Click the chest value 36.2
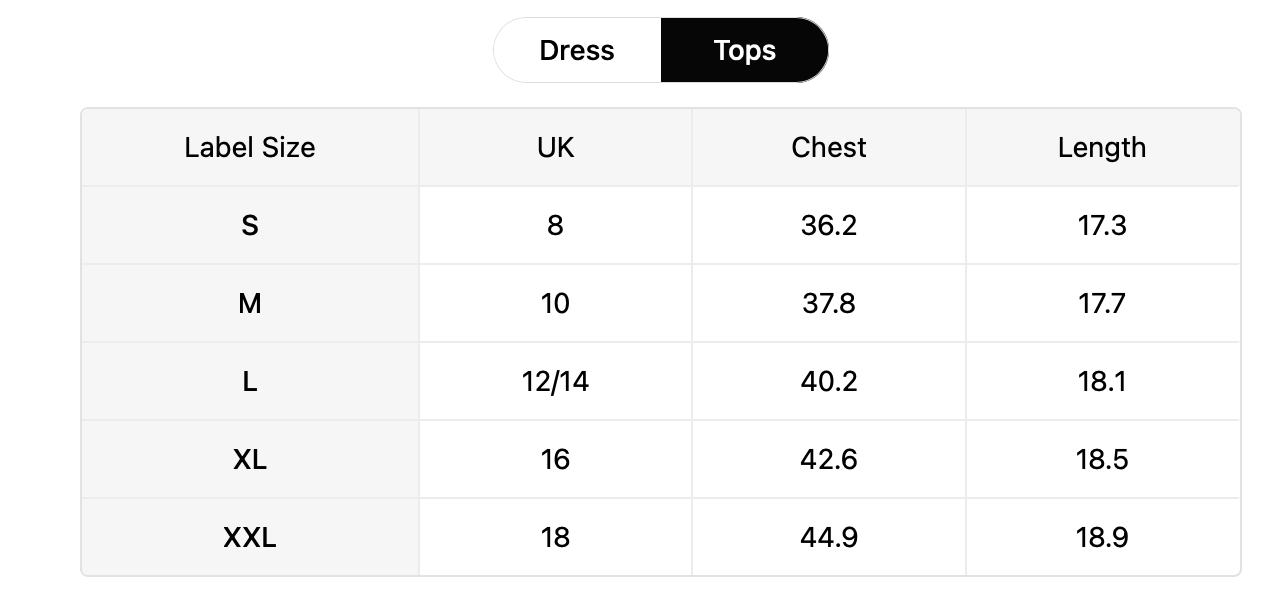1284x592 pixels. [829, 225]
